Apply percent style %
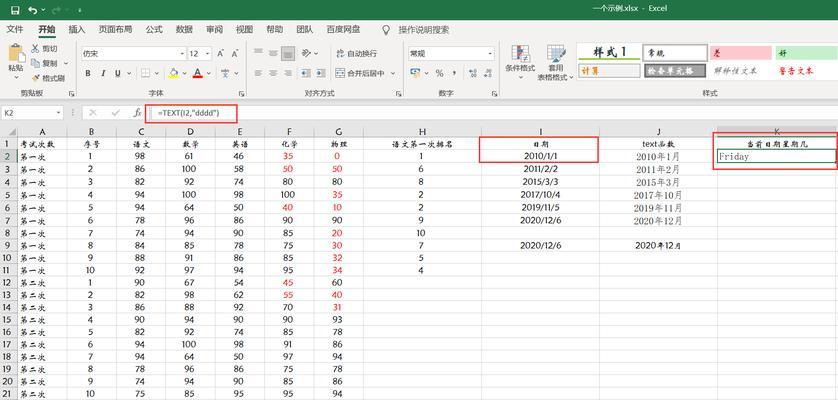838x400 pixels. (439, 73)
